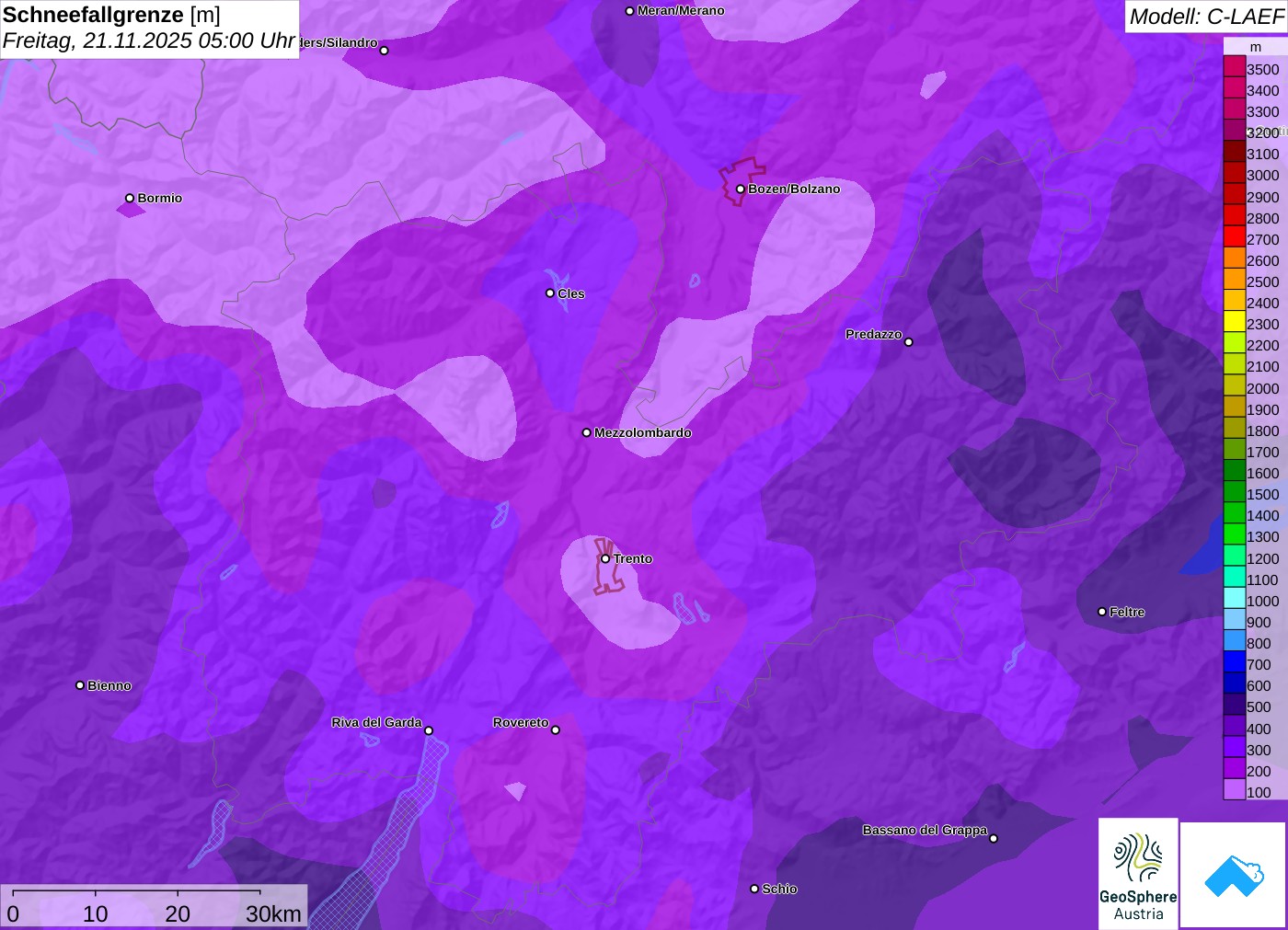Click the Bormio location marker
Image resolution: width=1288 pixels, height=930 pixels.
tap(130, 198)
